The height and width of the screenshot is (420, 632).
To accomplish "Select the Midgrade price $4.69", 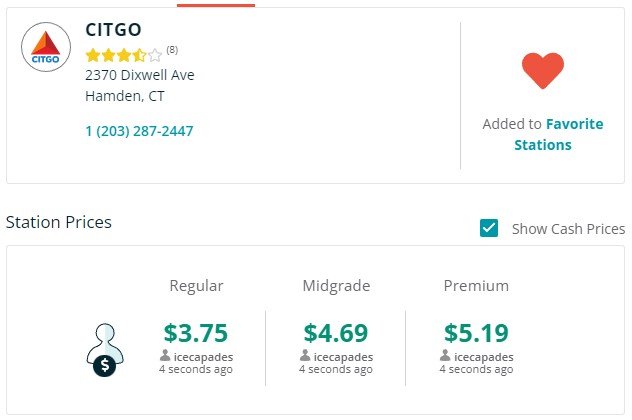I will 336,333.
